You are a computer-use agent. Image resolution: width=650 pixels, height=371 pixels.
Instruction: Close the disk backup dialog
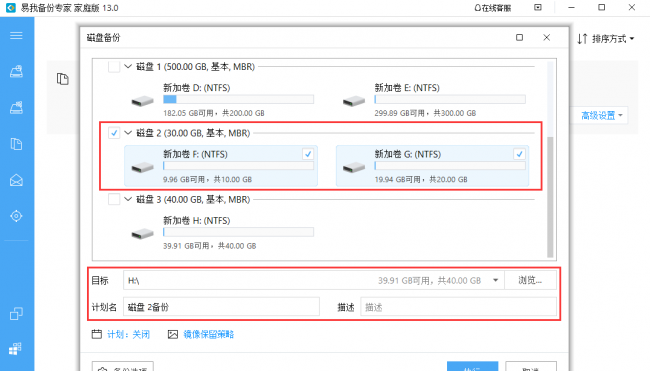[547, 37]
